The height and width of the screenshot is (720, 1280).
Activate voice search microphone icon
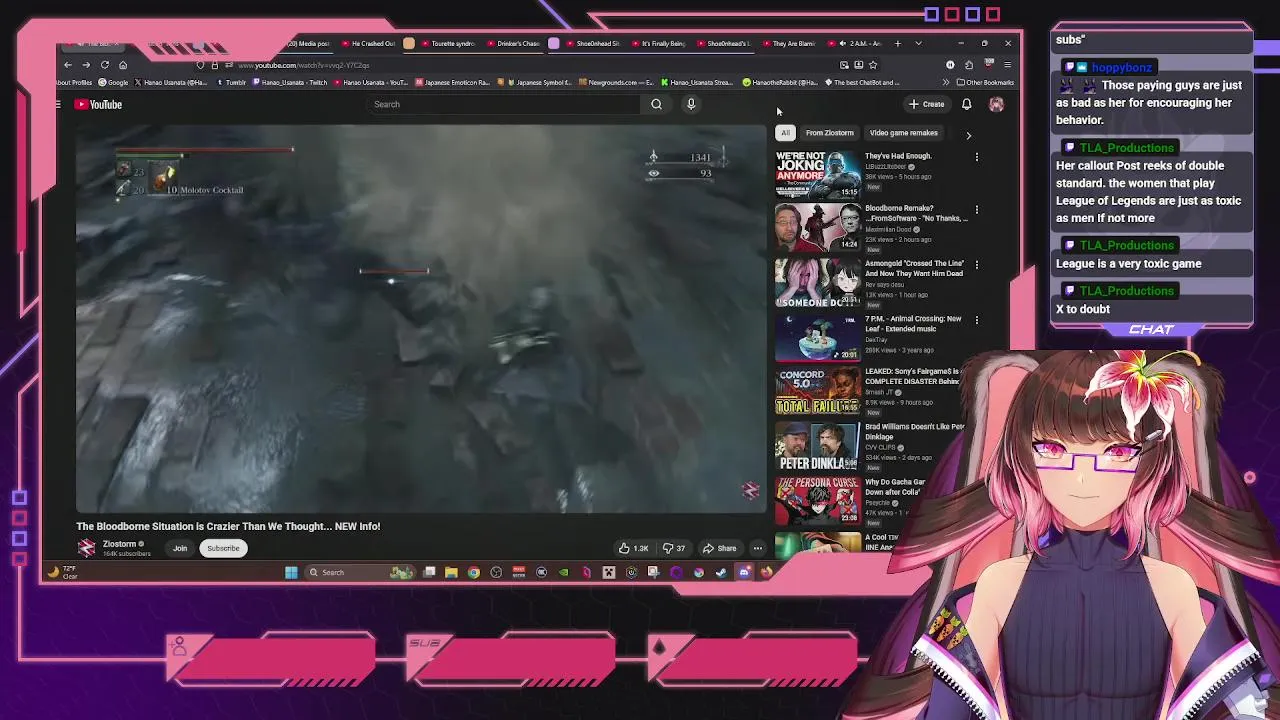click(690, 104)
